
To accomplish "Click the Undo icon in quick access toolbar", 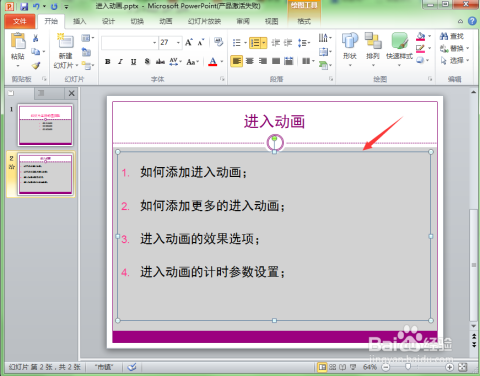I will [36, 6].
